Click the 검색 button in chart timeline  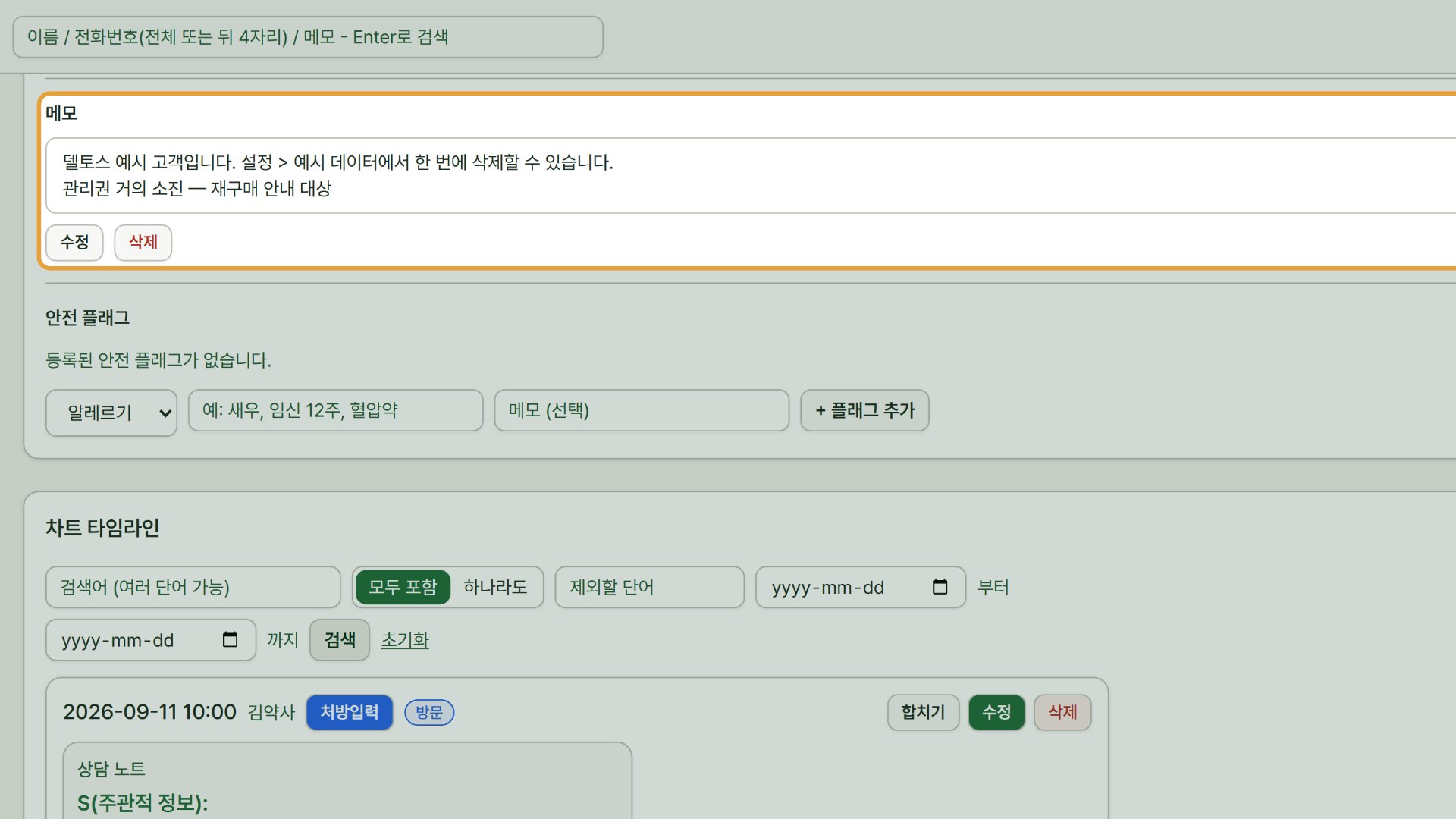click(340, 640)
